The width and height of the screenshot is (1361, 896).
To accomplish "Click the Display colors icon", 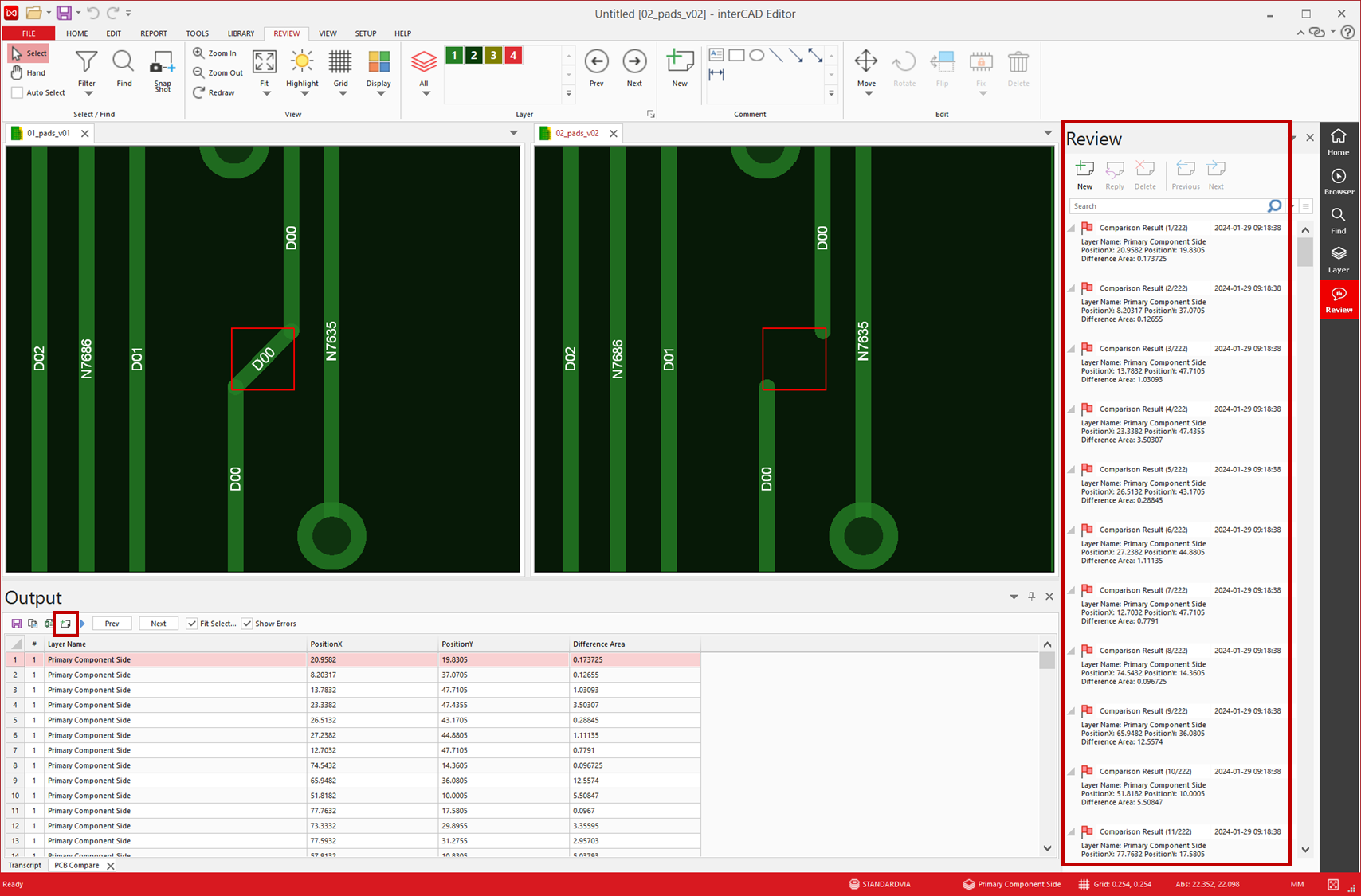I will click(378, 63).
